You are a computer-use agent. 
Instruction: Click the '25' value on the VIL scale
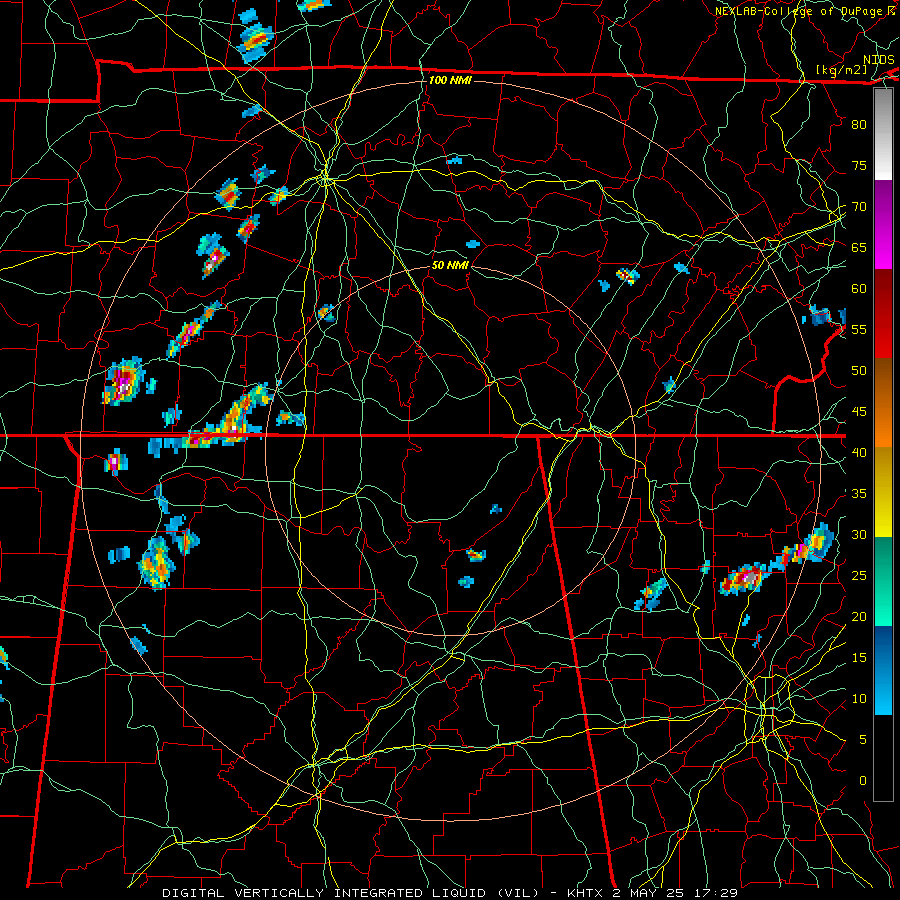coord(859,576)
